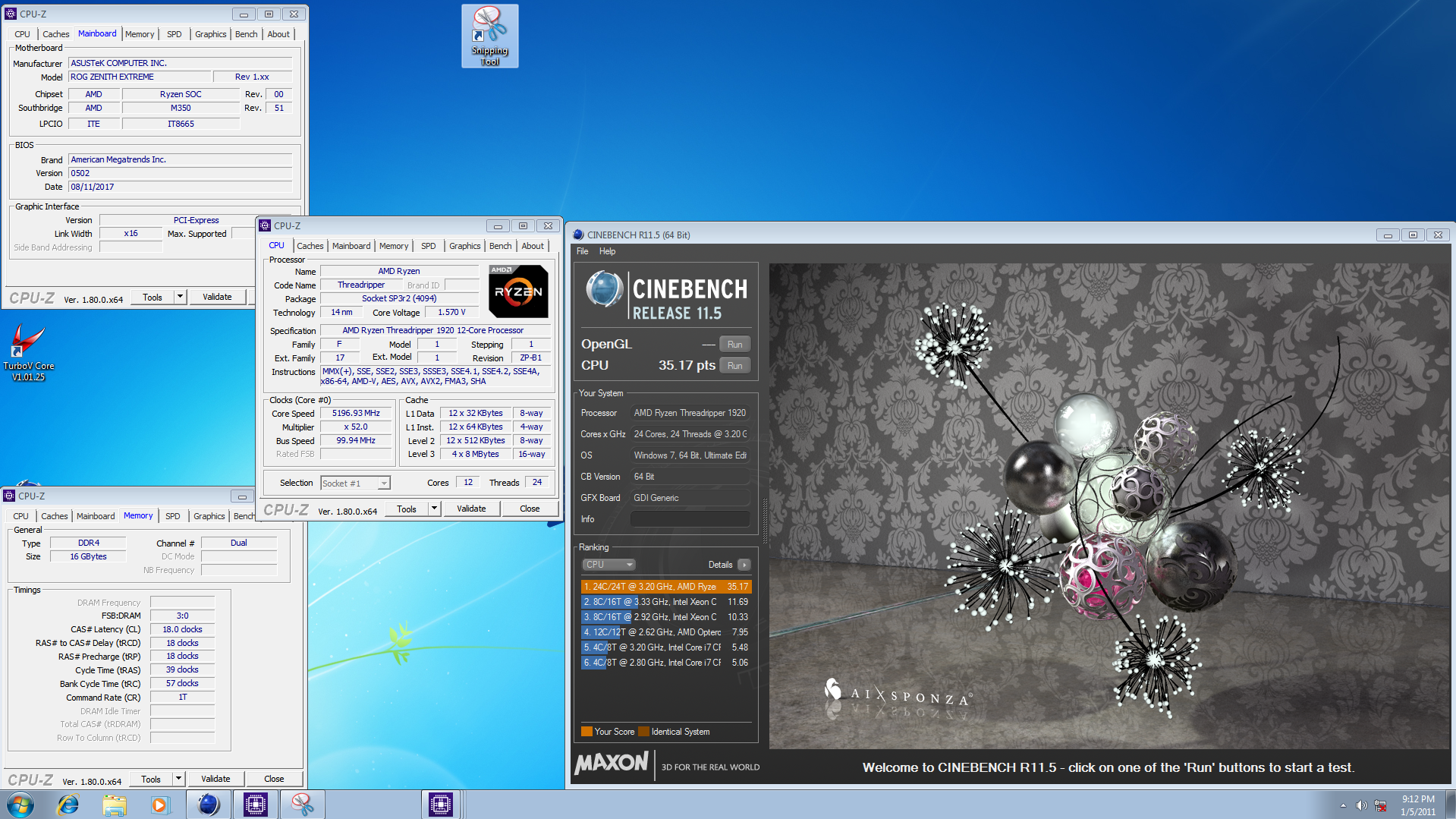The image size is (1456, 819).
Task: Open the Tools dropdown arrow in Memory window
Action: click(178, 779)
